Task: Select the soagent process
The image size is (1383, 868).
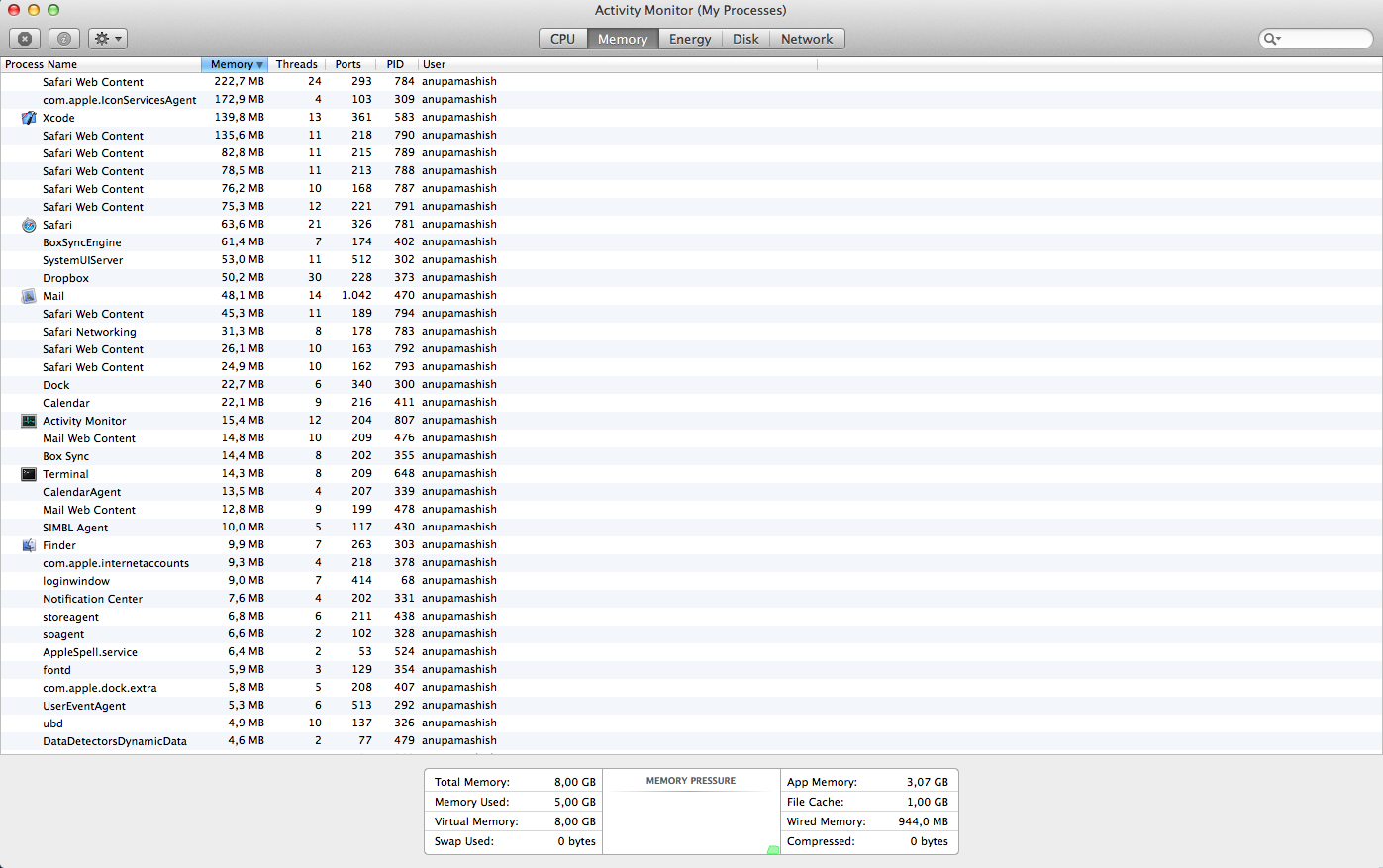Action: tap(691, 634)
